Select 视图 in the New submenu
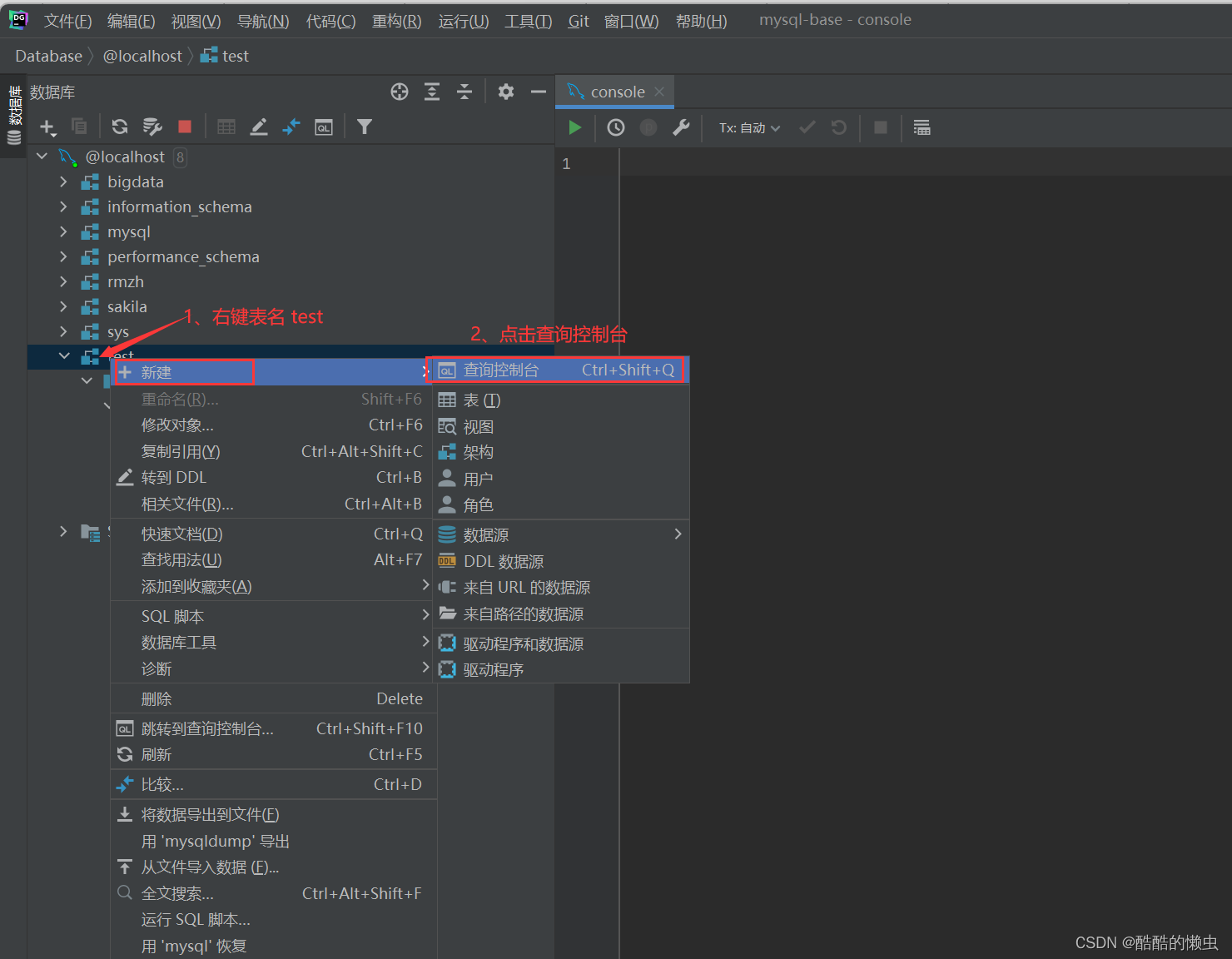Image resolution: width=1232 pixels, height=959 pixels. 561,427
